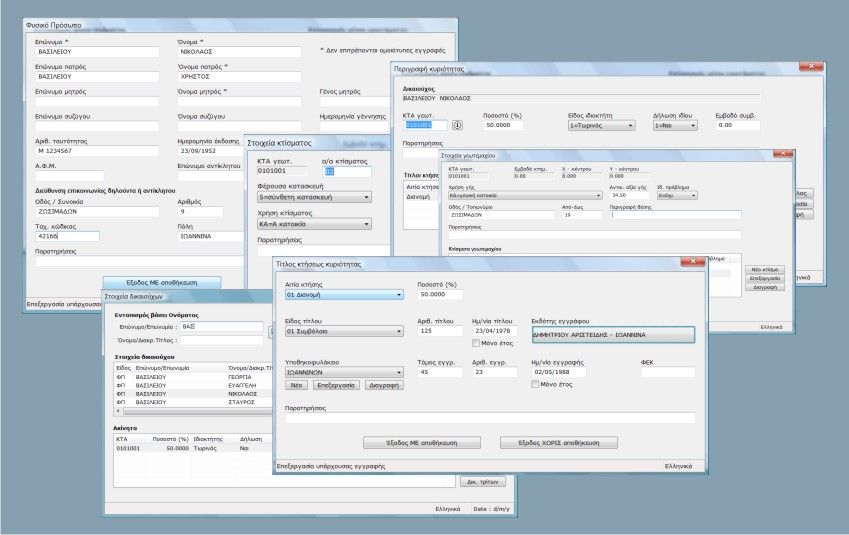Screen dimensions: 849x535
Task: Click the info icon beside KTA γεωτ. field
Action: point(458,126)
